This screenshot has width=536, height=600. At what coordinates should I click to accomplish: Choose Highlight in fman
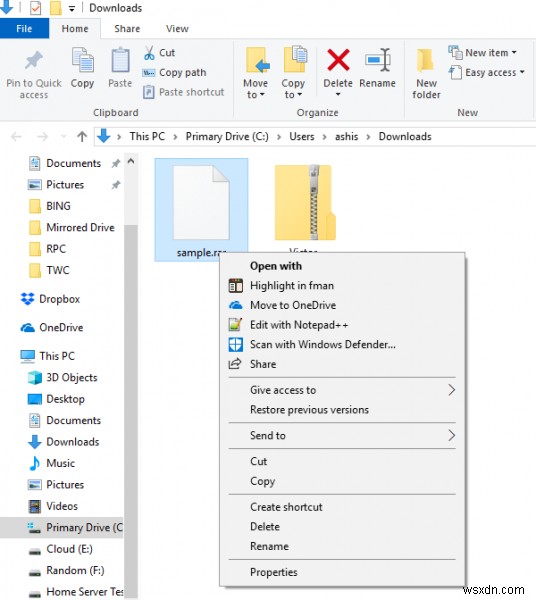pos(292,286)
